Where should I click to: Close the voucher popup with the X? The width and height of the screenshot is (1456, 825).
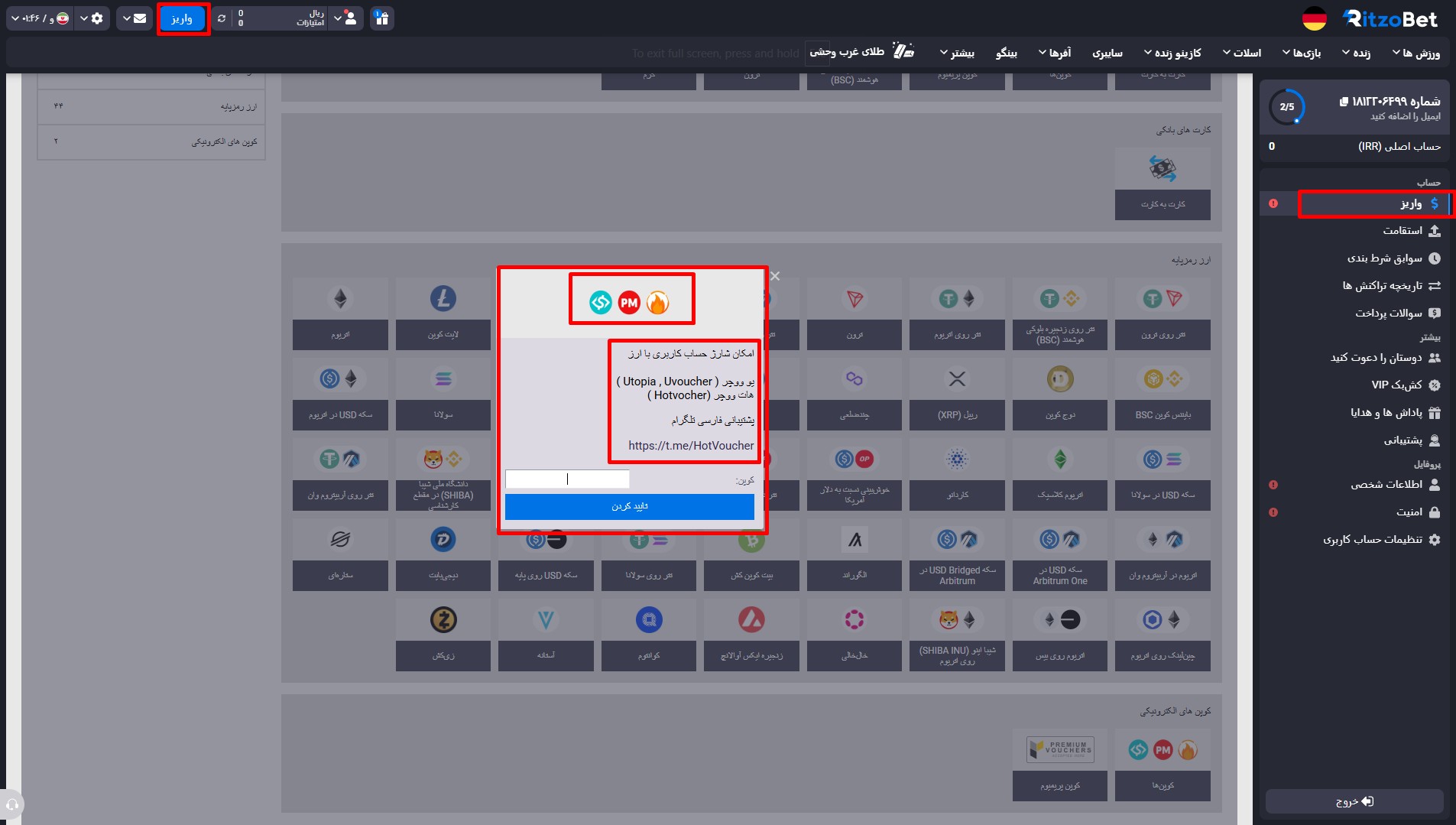click(x=775, y=276)
